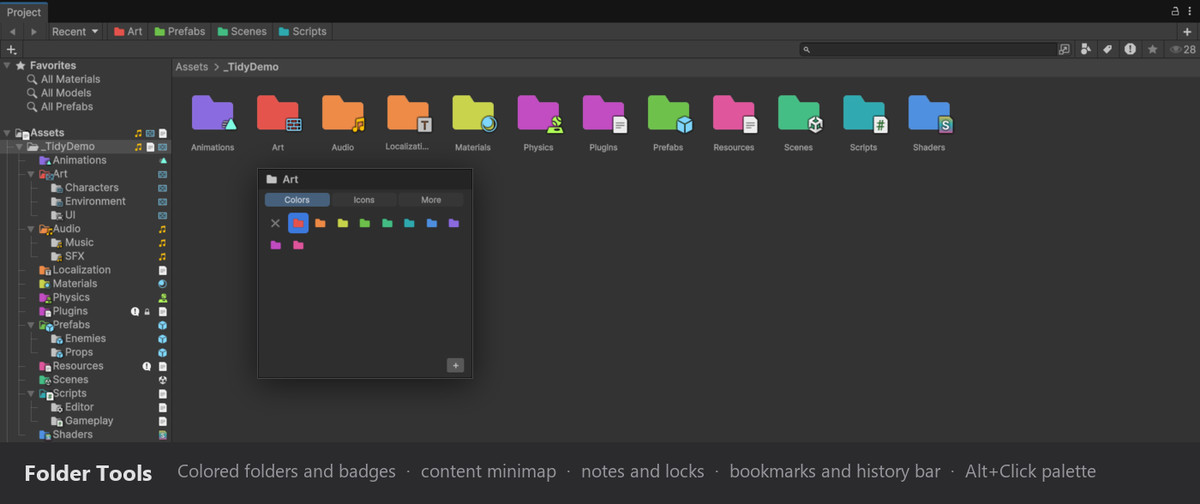Collapse the Favorites section arrow

click(7, 65)
